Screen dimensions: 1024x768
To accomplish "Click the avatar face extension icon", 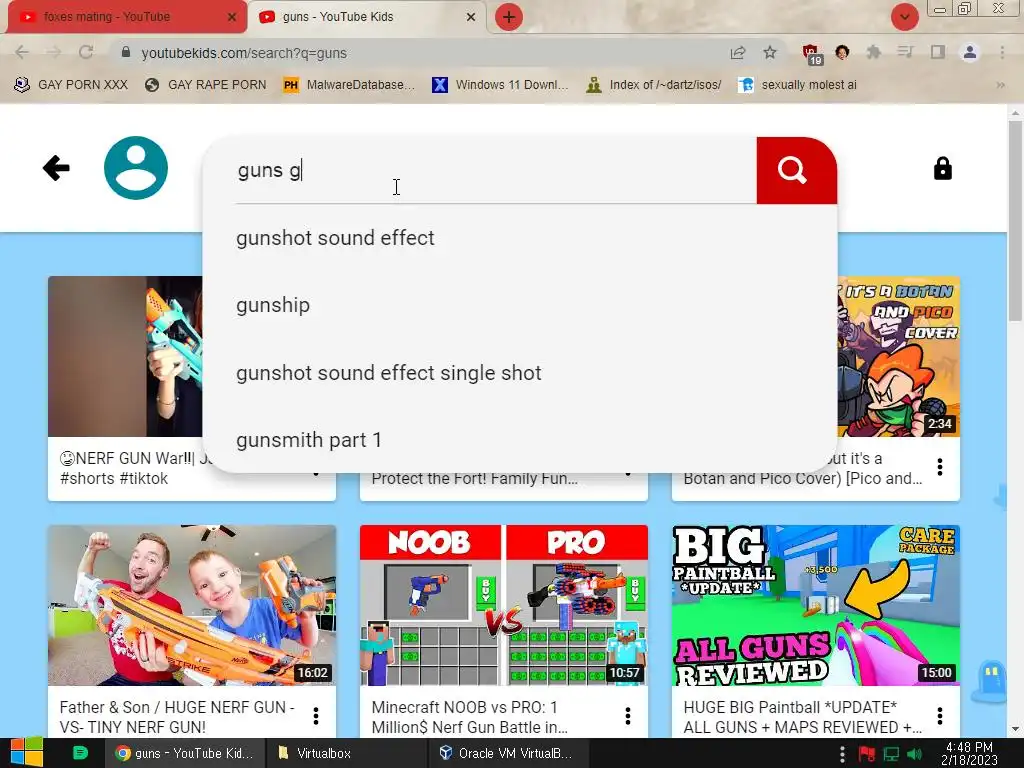I will [x=842, y=52].
